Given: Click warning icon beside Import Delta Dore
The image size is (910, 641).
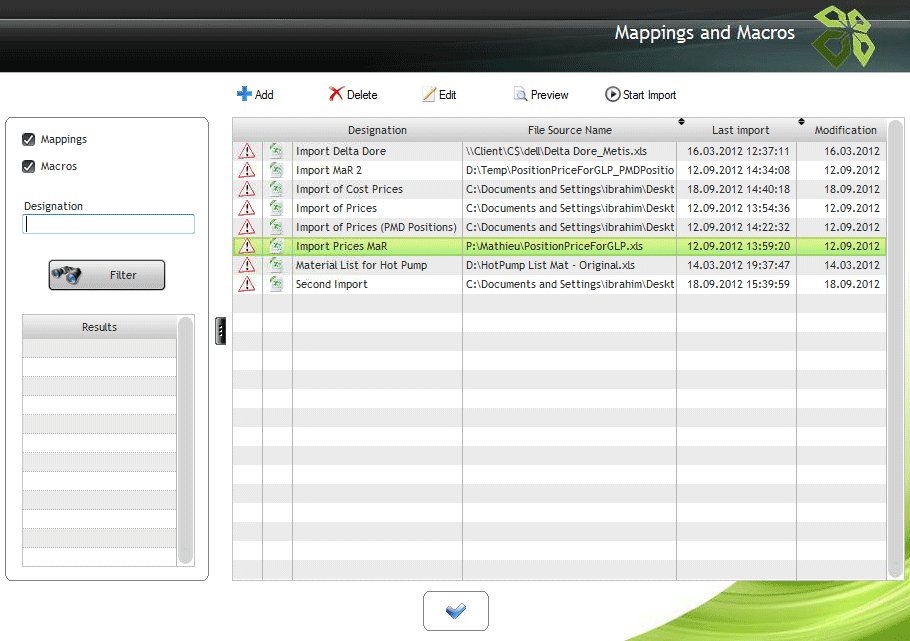Looking at the screenshot, I should click(247, 151).
